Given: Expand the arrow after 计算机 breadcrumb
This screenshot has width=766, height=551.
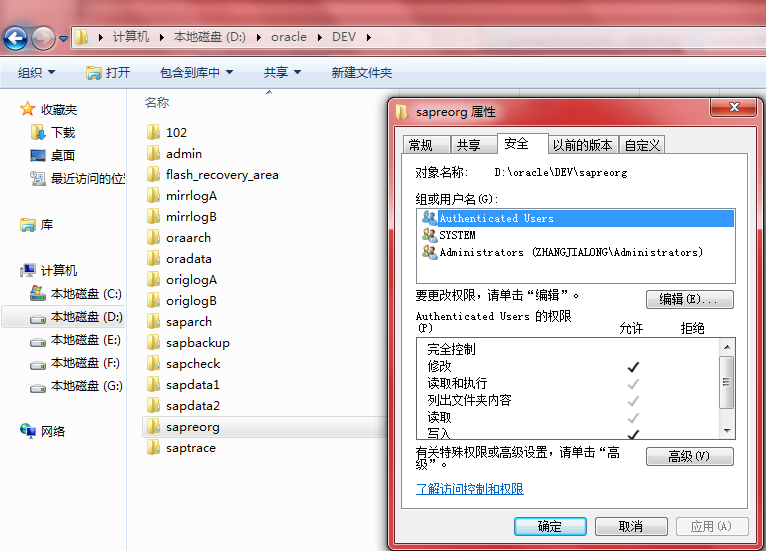Looking at the screenshot, I should coord(161,37).
